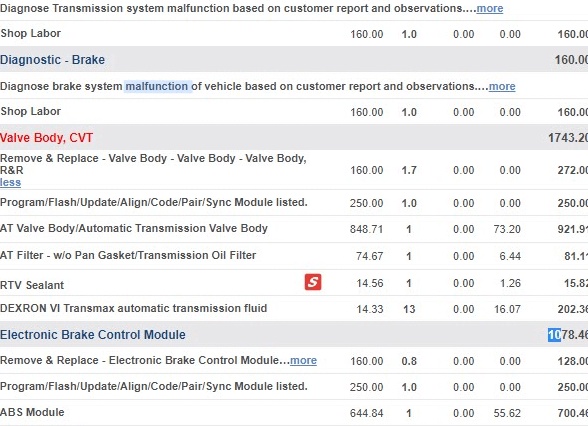This screenshot has height=426, width=588.
Task: Click the Electronic Brake Control Module header
Action: 93,334
